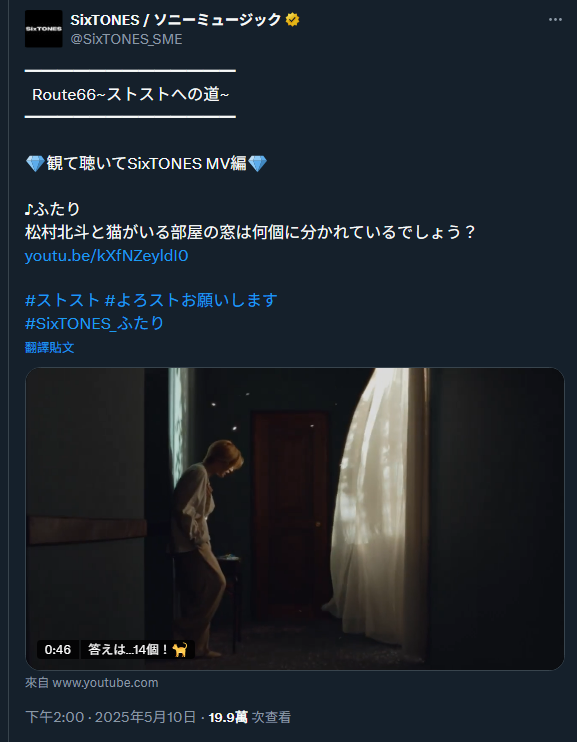Click the 答えは...14個 caption label
The image size is (577, 742).
[x=128, y=650]
